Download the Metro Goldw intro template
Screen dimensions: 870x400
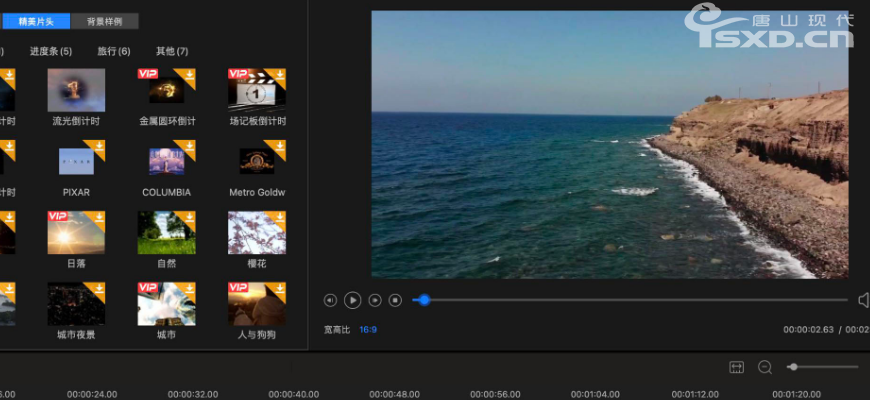pyautogui.click(x=280, y=146)
